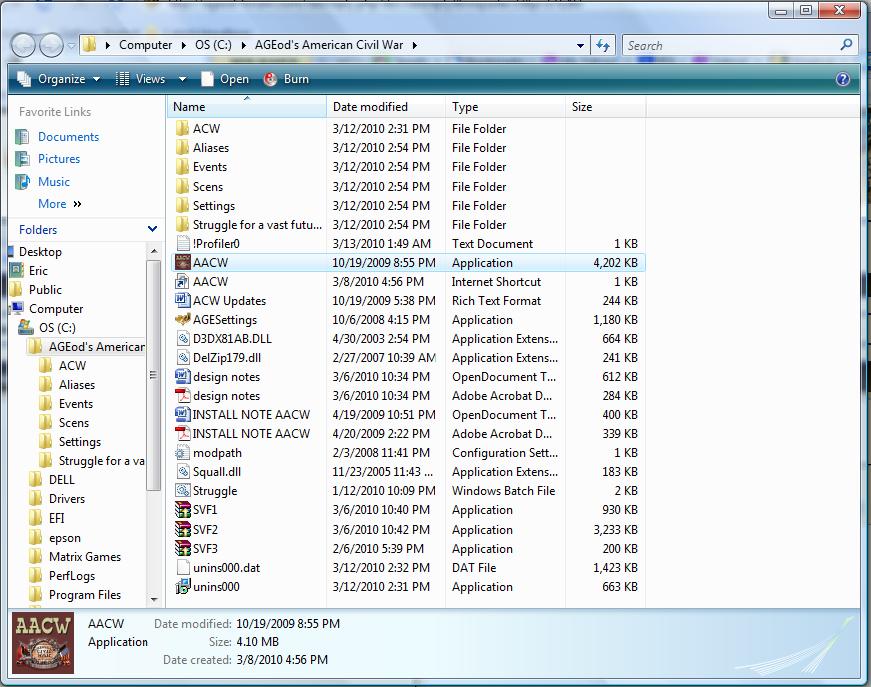The height and width of the screenshot is (687, 871).
Task: Click the Help question mark icon
Action: pos(843,79)
